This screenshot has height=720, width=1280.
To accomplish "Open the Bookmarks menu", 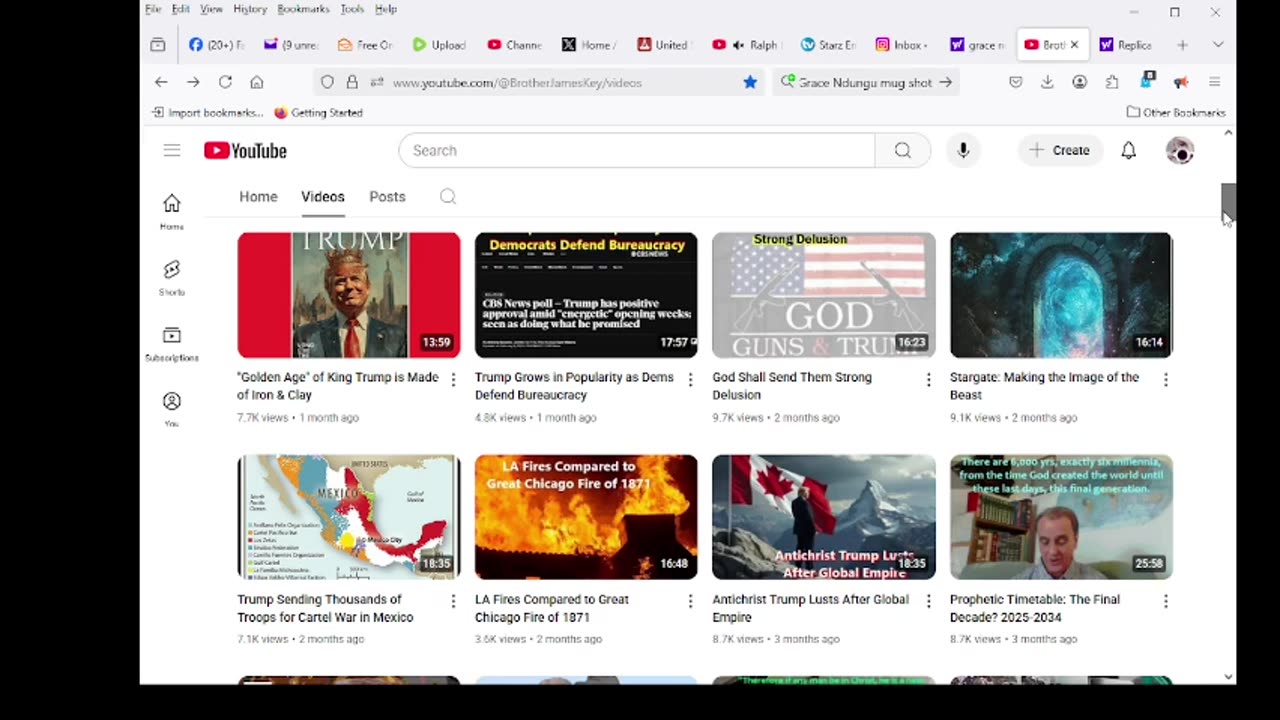I will (x=303, y=9).
